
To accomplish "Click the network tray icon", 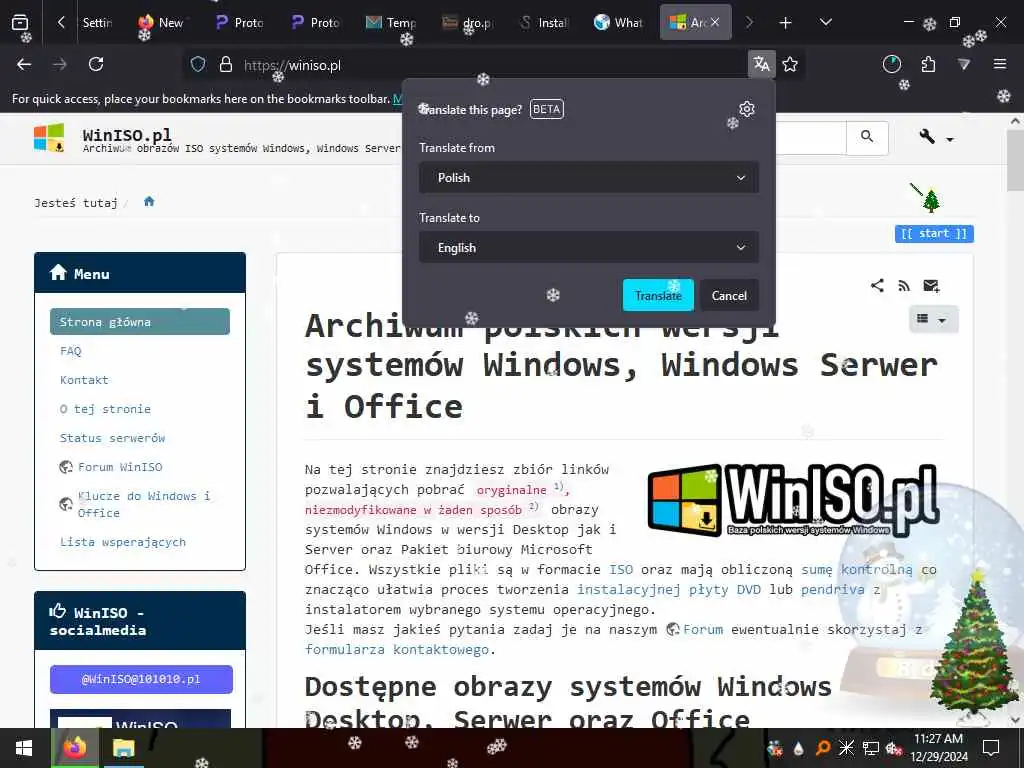I will point(871,748).
